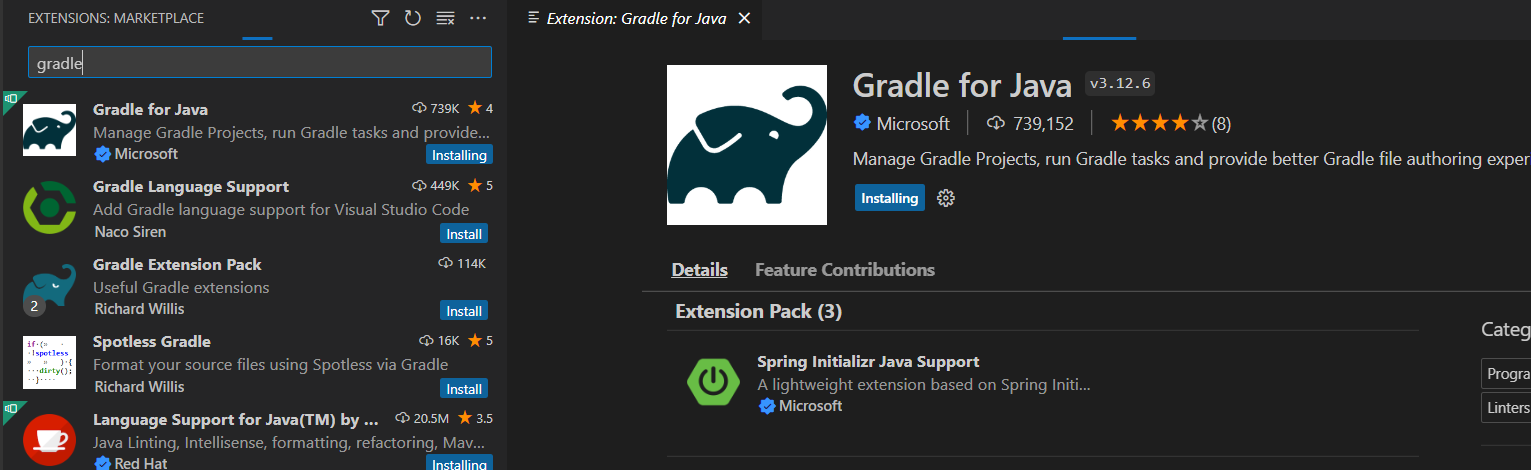
Task: Click the Naco Siren publisher name
Action: [130, 232]
